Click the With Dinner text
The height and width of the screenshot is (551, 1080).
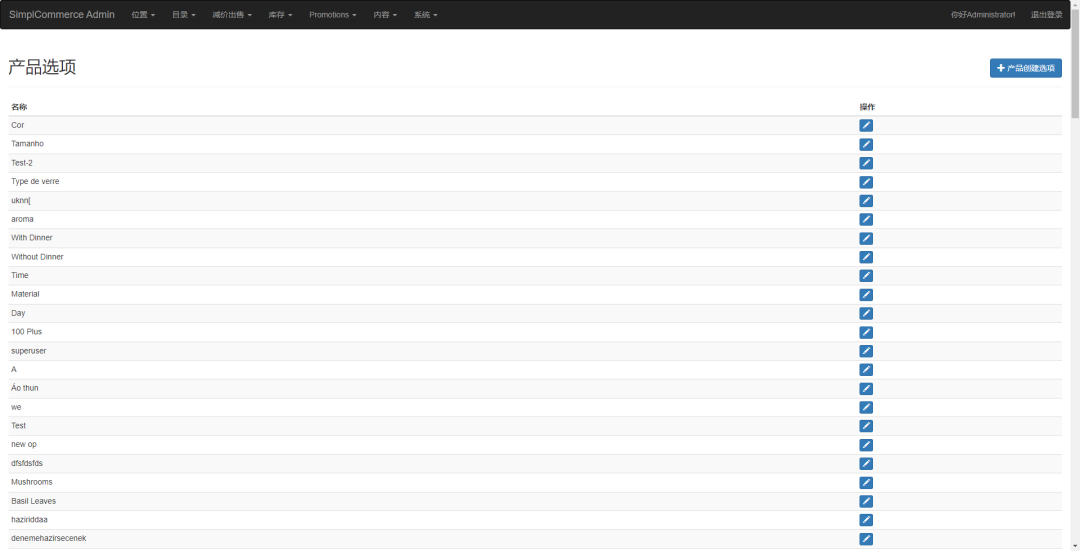pos(32,238)
